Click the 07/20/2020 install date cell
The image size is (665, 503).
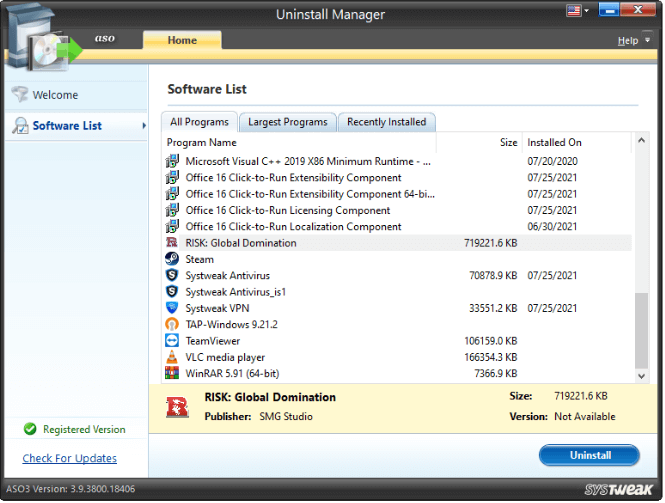(x=552, y=161)
